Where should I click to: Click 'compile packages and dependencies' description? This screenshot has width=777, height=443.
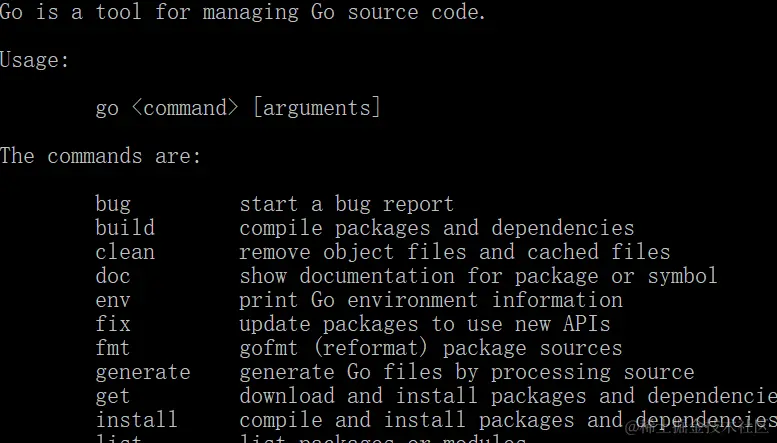point(437,228)
